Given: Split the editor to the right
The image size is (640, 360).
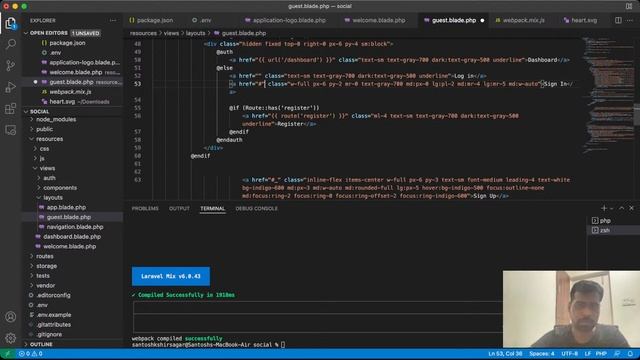Looking at the screenshot, I should coord(618,20).
